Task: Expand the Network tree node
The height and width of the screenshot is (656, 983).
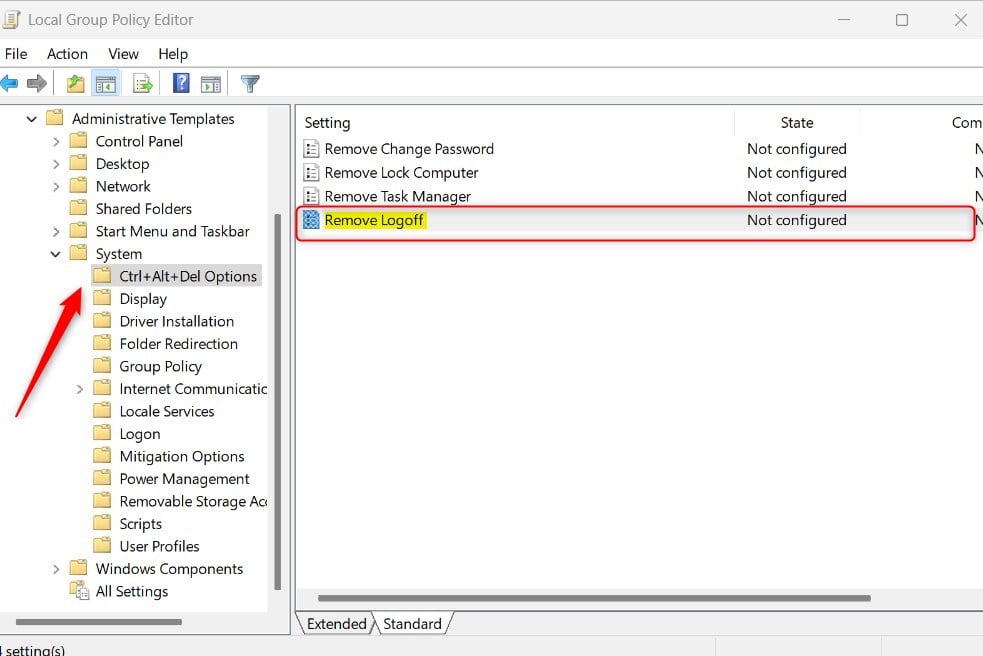Action: pos(56,187)
